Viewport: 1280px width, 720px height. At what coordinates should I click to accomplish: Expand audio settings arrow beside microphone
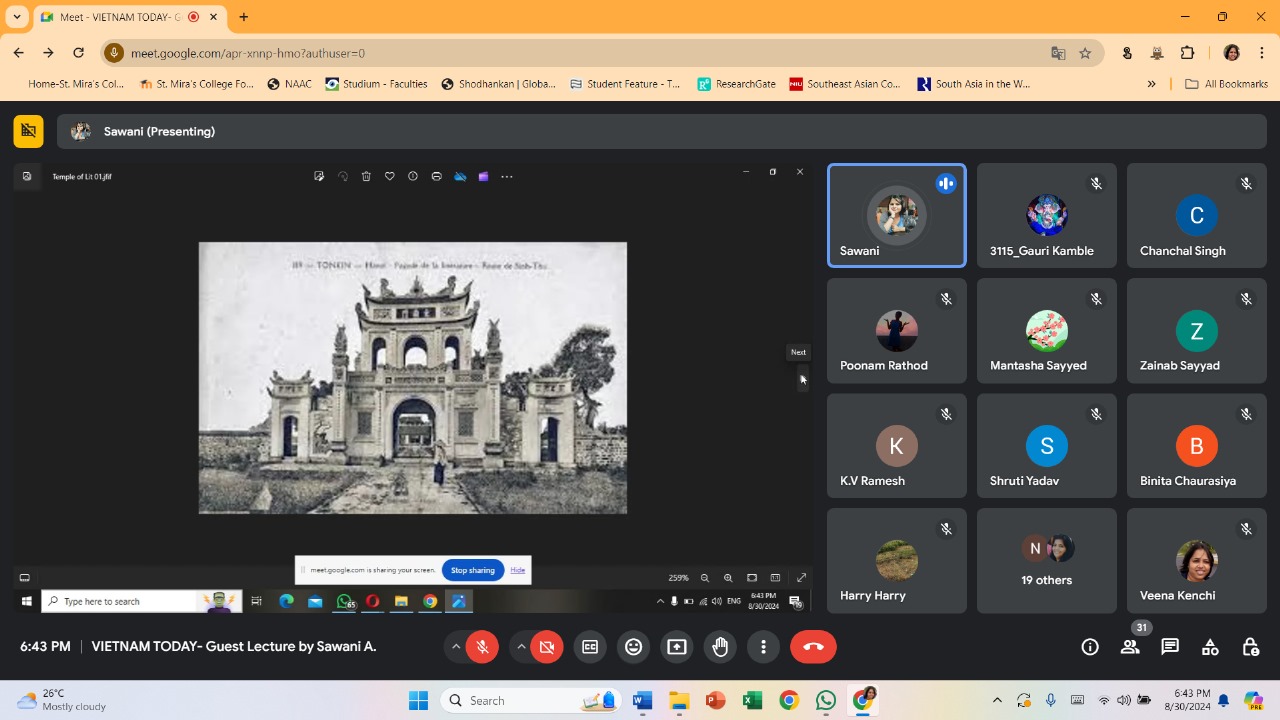point(456,647)
